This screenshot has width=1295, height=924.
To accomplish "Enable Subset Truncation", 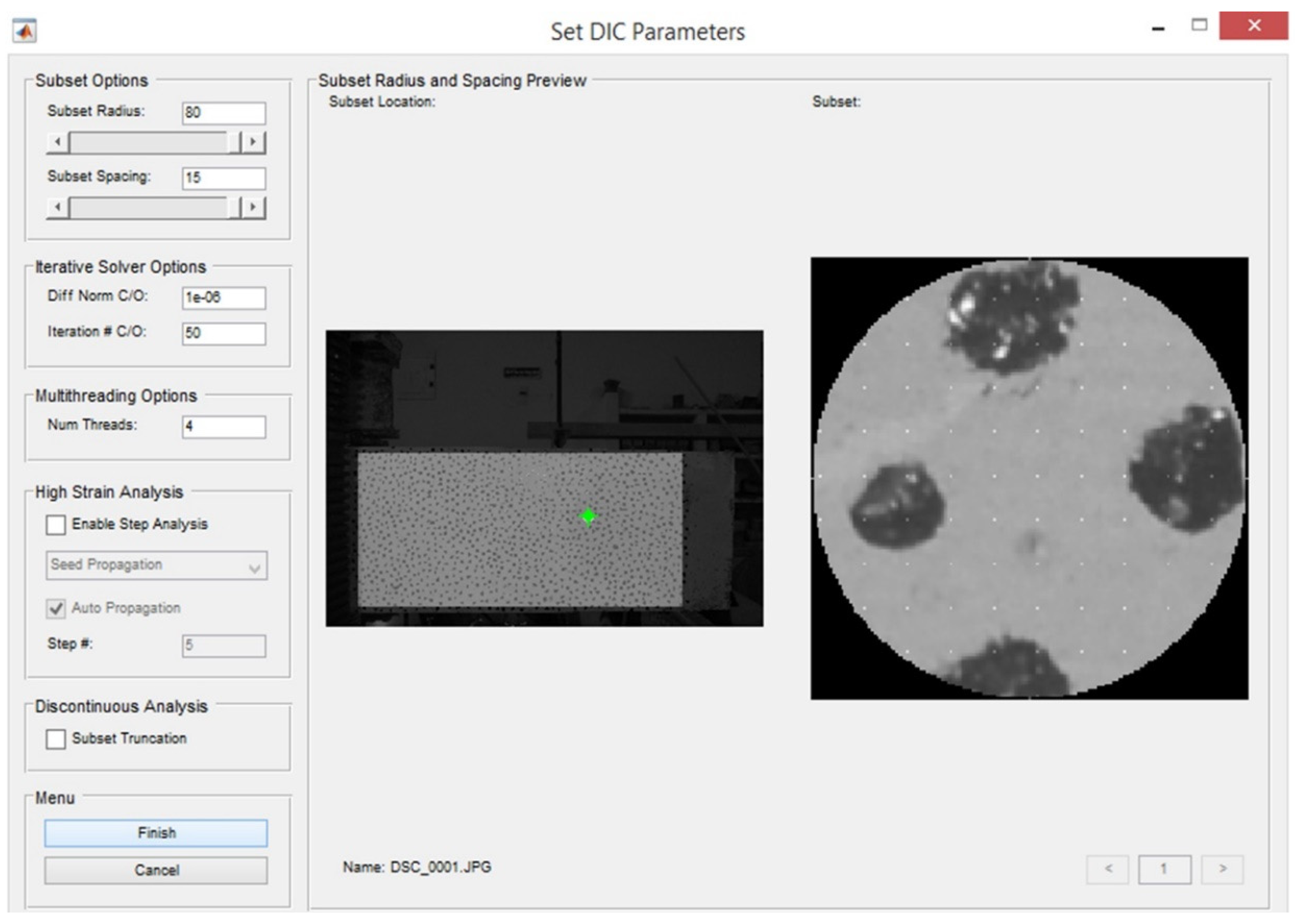I will pos(56,739).
